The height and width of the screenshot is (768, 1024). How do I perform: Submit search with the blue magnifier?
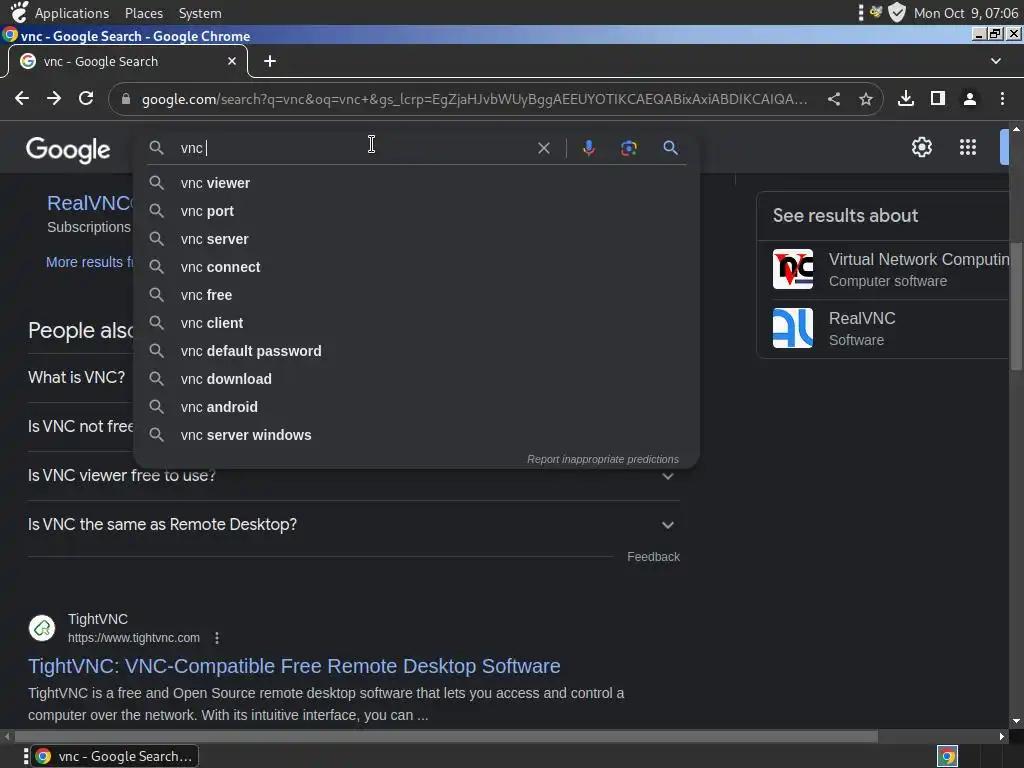(670, 148)
